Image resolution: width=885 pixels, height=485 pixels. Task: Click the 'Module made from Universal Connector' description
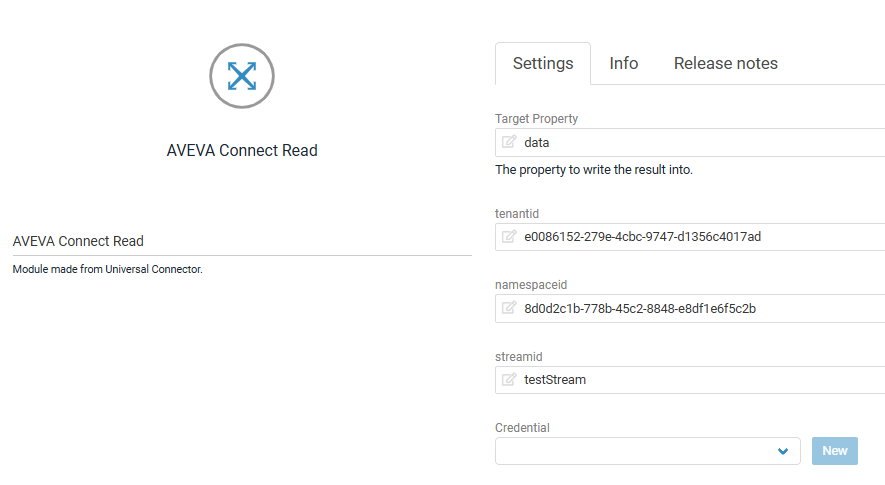(108, 269)
